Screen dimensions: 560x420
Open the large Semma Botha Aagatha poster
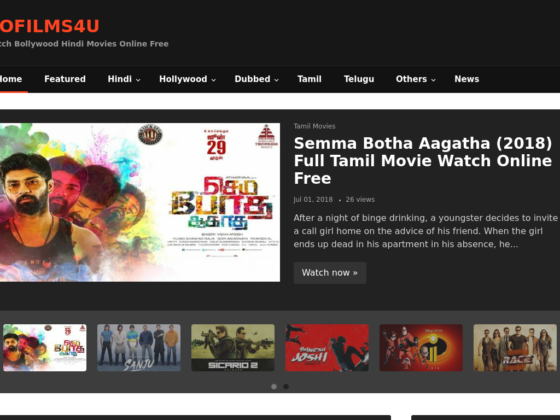coord(140,202)
